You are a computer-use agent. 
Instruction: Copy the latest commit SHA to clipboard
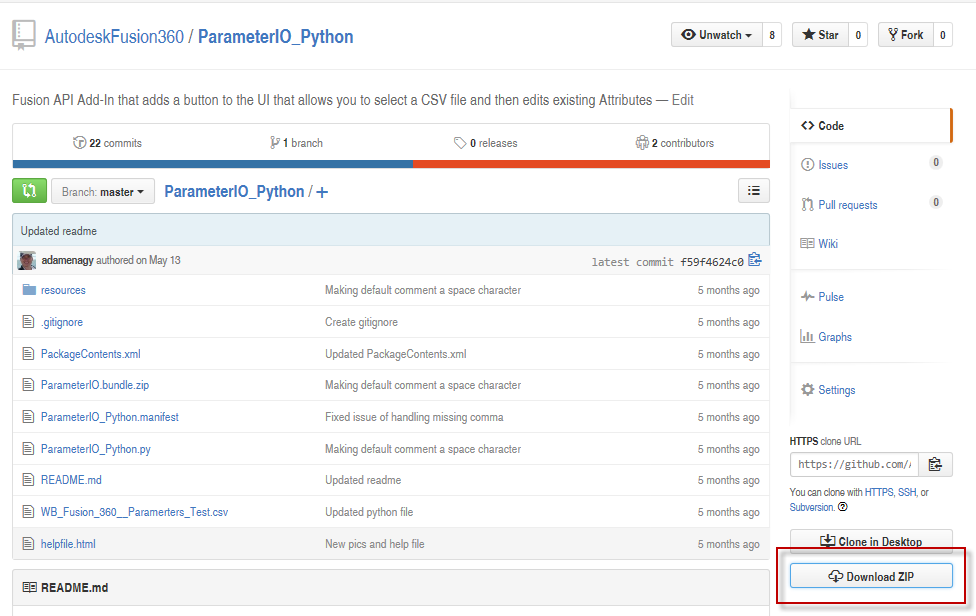(x=755, y=261)
